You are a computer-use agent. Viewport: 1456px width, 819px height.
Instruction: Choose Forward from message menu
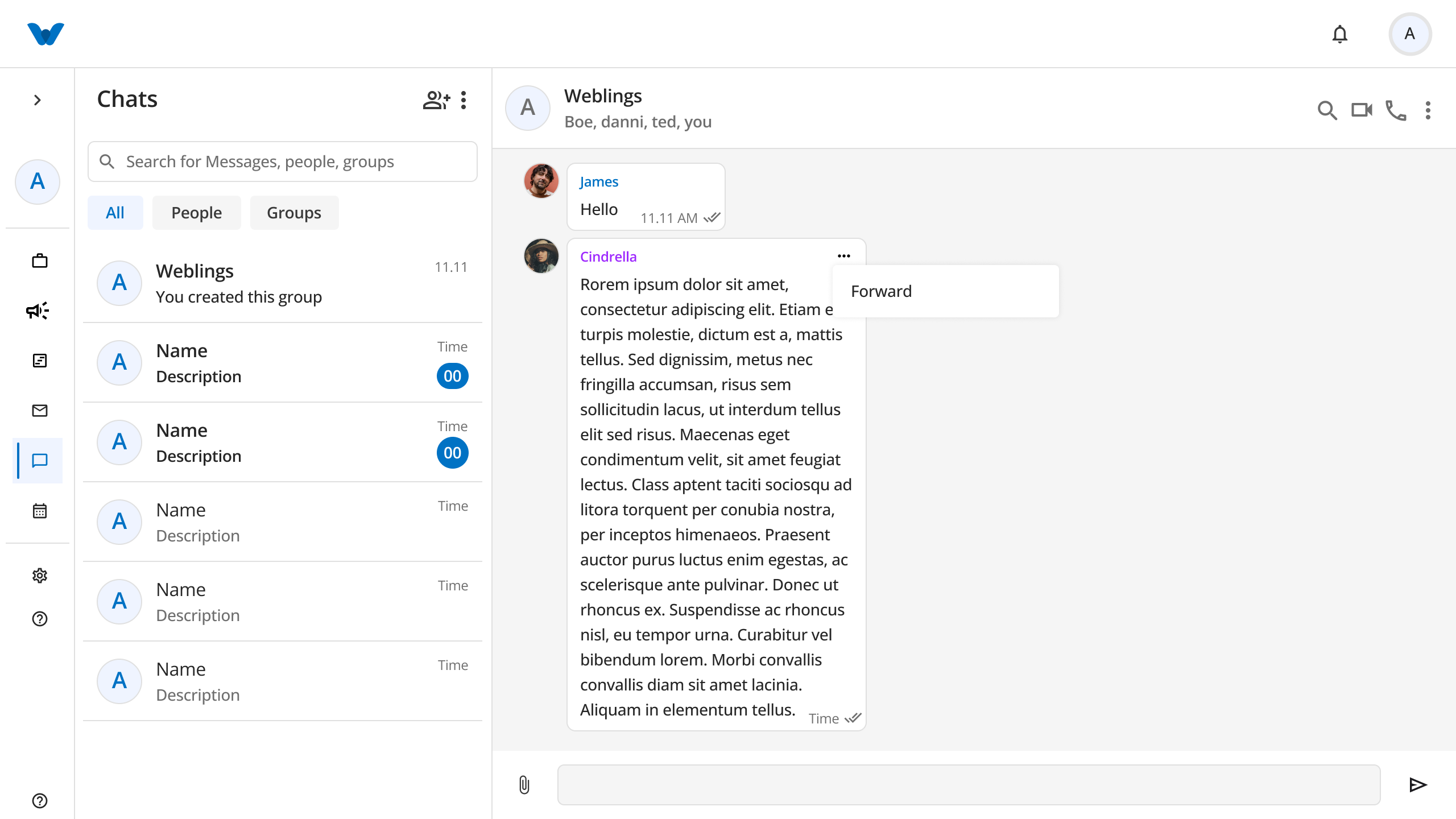pos(945,291)
